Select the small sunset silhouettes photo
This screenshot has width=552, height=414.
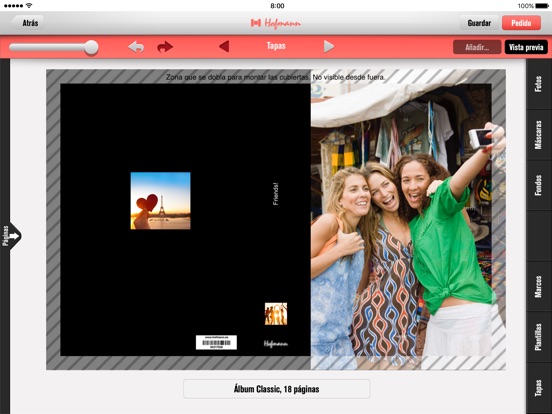(276, 314)
